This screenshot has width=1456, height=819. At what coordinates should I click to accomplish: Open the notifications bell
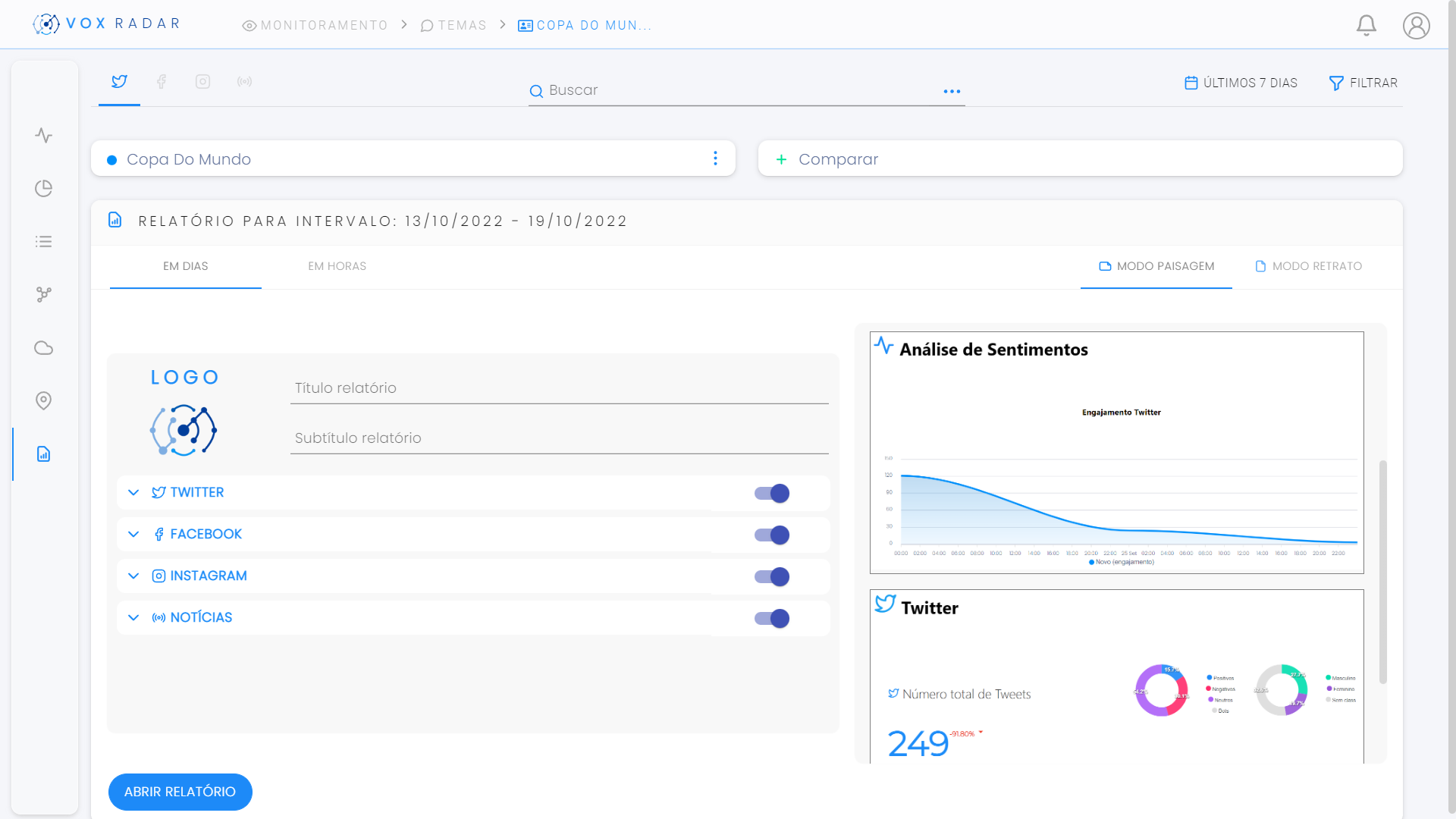[1367, 24]
